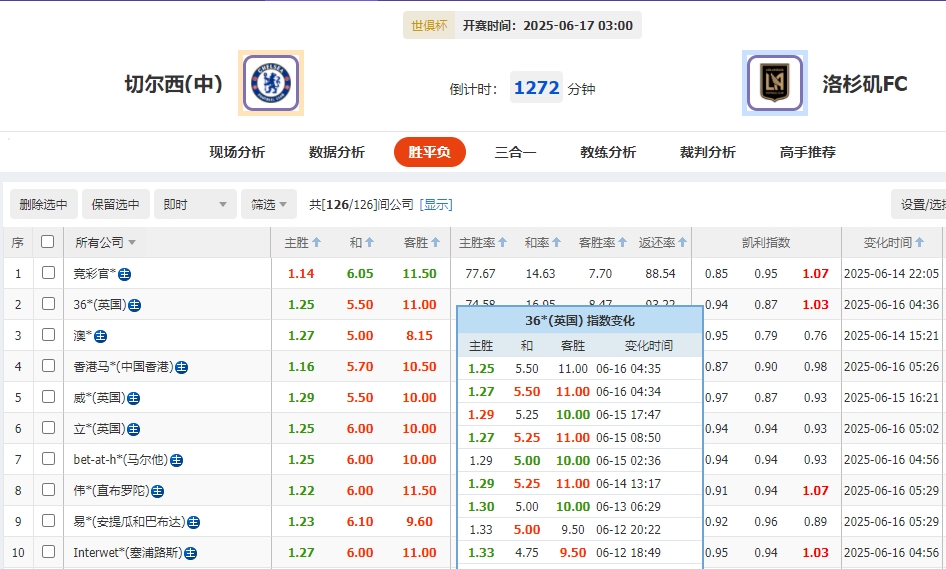Image resolution: width=946 pixels, height=569 pixels.
Task: Sort by 返还率 using its arrow icon
Action: click(683, 243)
